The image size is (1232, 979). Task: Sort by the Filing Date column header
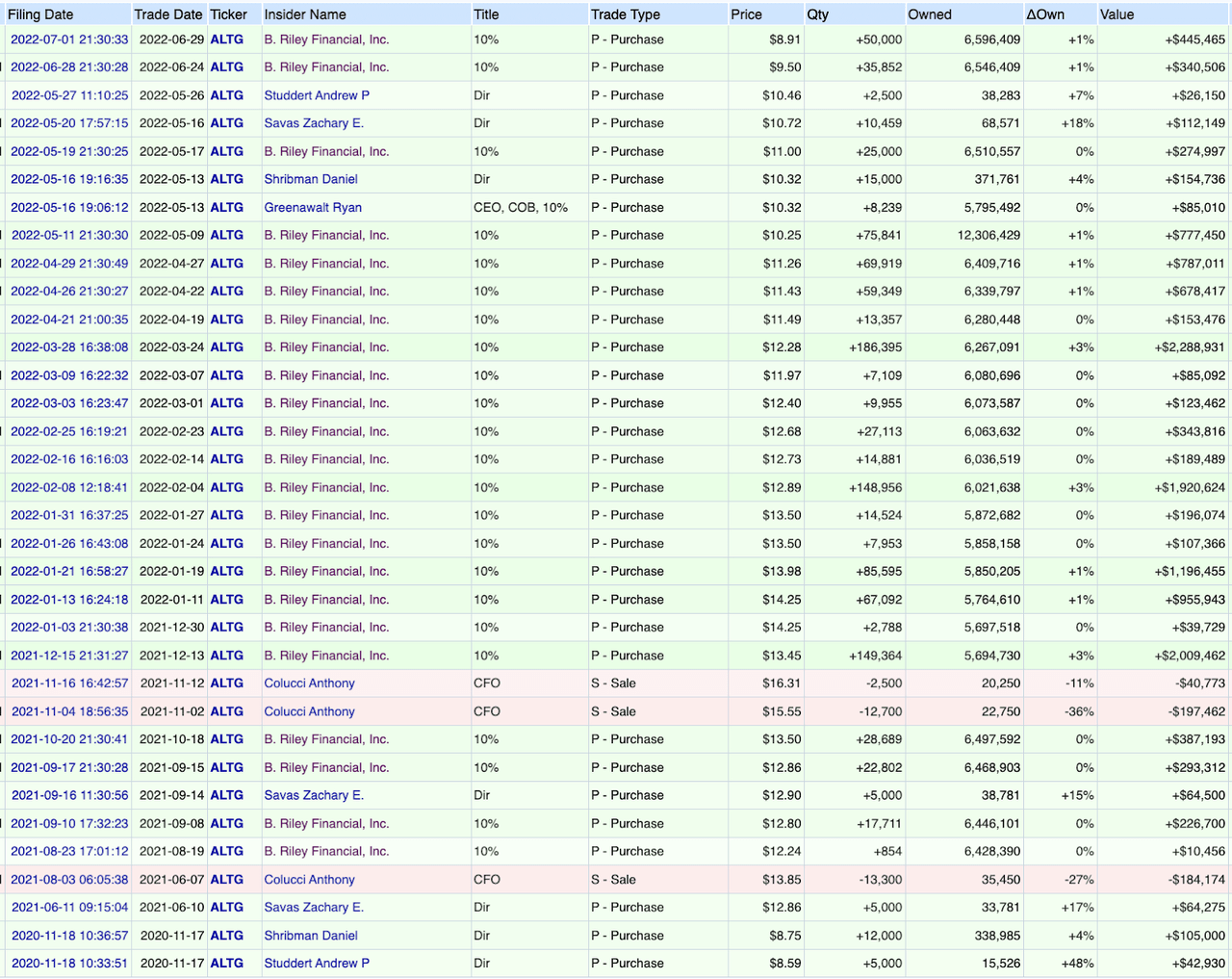[40, 14]
